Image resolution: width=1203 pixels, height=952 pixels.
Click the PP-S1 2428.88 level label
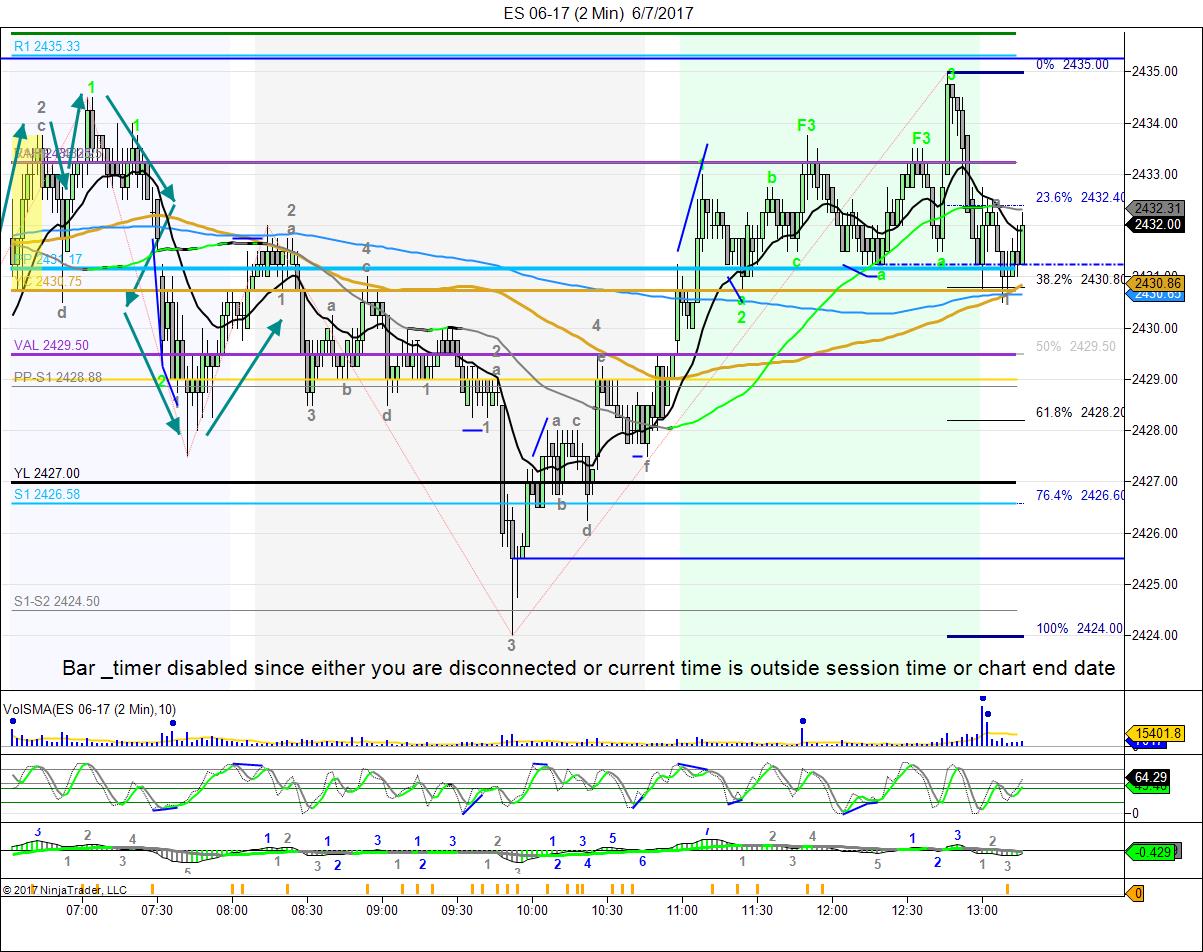pos(58,378)
